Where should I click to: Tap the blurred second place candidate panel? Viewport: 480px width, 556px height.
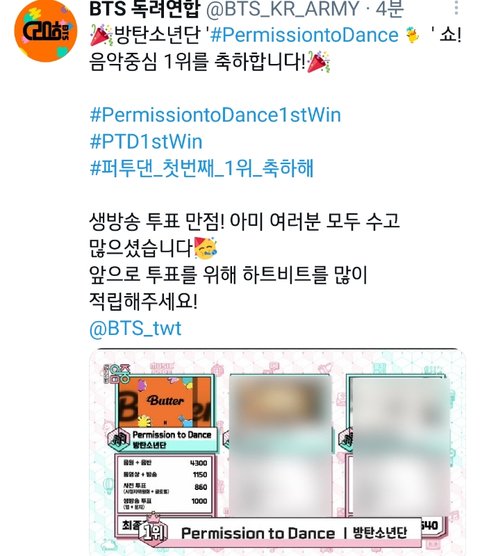pos(280,445)
